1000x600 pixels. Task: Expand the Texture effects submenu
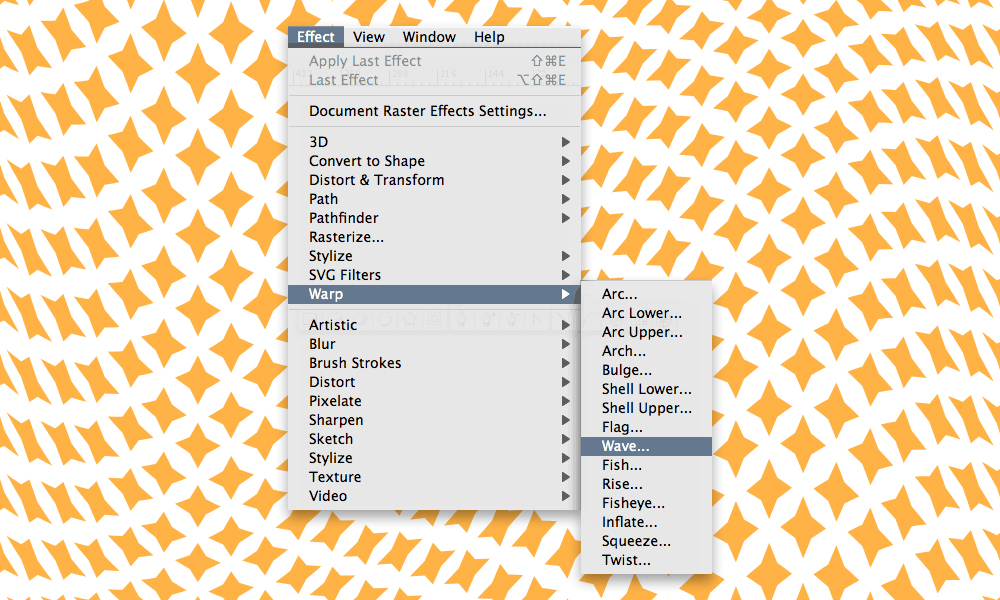click(x=335, y=477)
